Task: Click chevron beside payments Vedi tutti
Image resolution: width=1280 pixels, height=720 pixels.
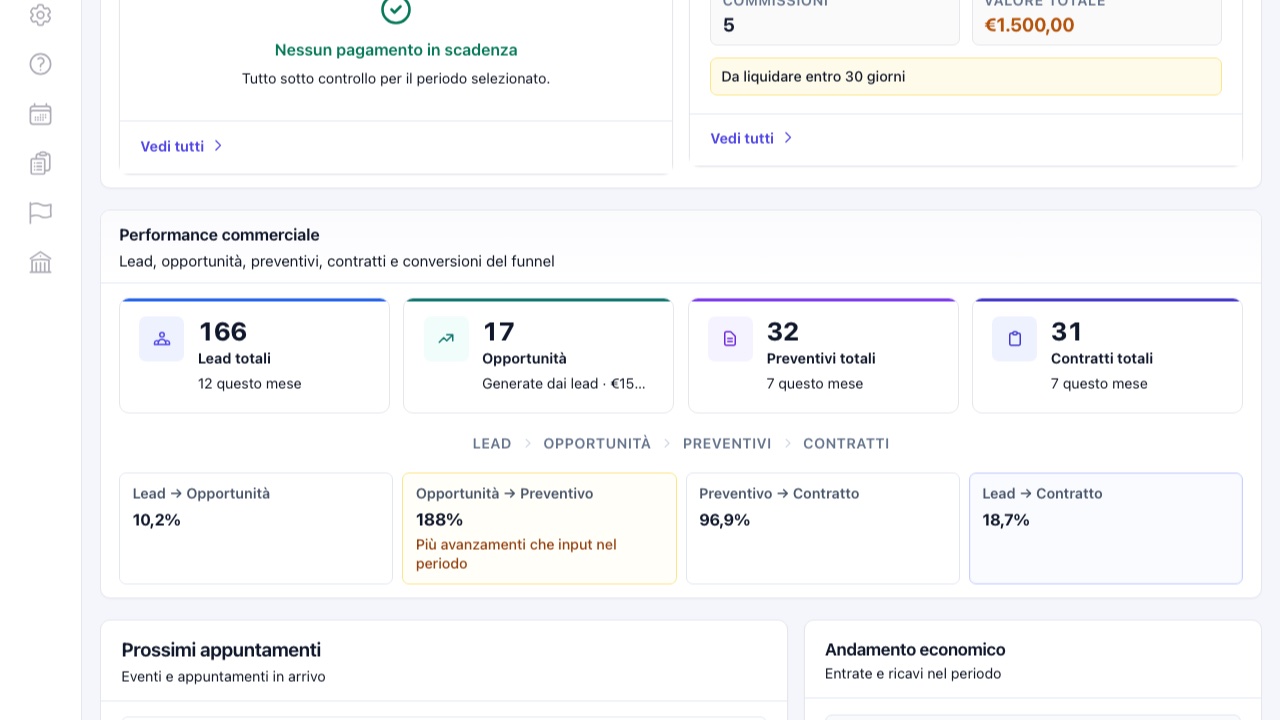Action: pyautogui.click(x=218, y=146)
